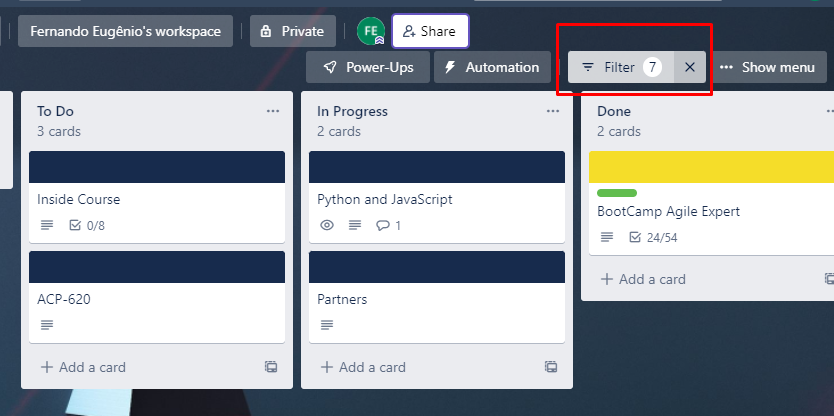Click the watch eye icon on Python card

click(327, 225)
